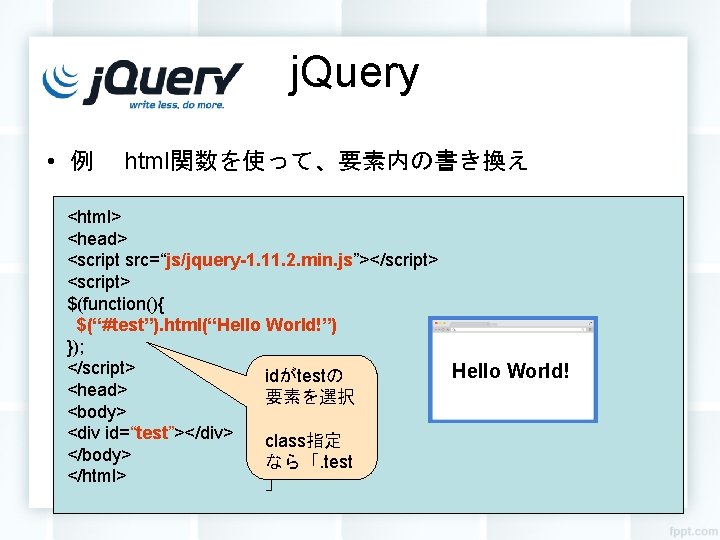The width and height of the screenshot is (720, 540).
Task: Click the first "<head>" code line
Action: coord(97,238)
